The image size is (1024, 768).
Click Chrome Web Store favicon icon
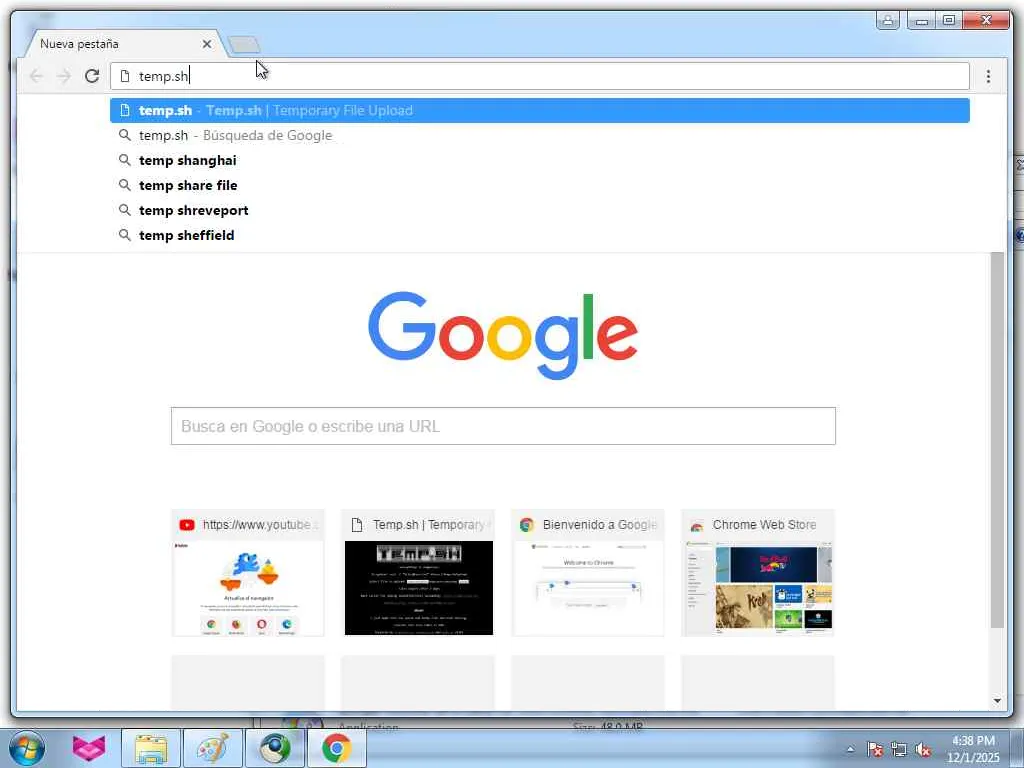click(x=697, y=525)
